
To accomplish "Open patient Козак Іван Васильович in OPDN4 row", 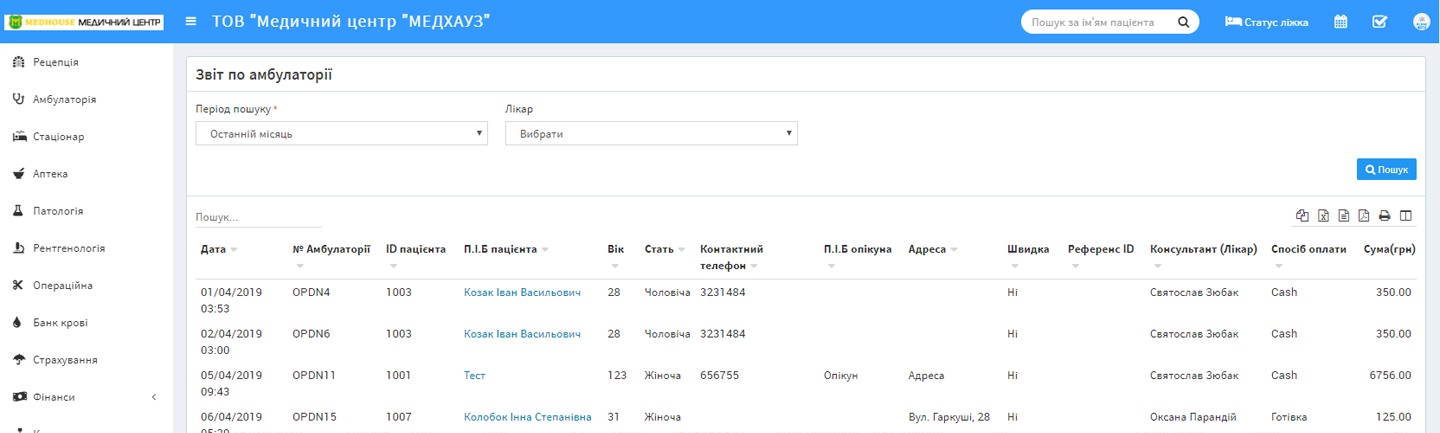I will pyautogui.click(x=522, y=292).
